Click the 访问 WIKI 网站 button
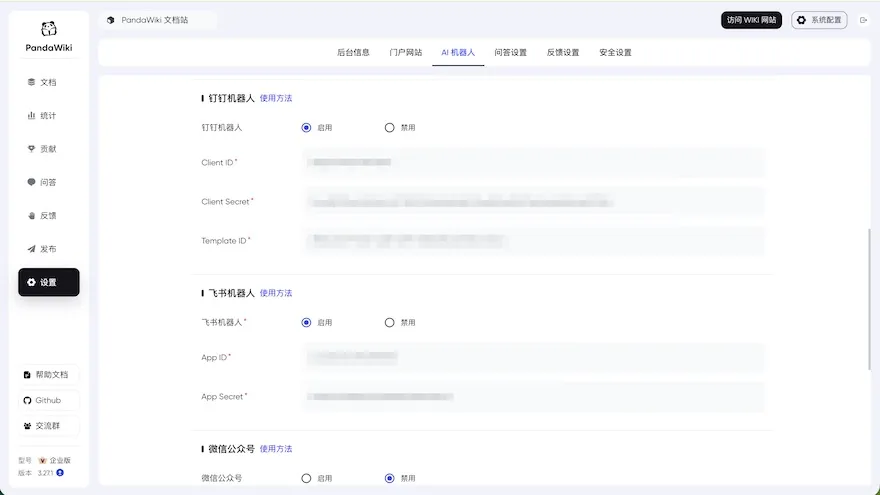The height and width of the screenshot is (495, 880). tap(751, 20)
